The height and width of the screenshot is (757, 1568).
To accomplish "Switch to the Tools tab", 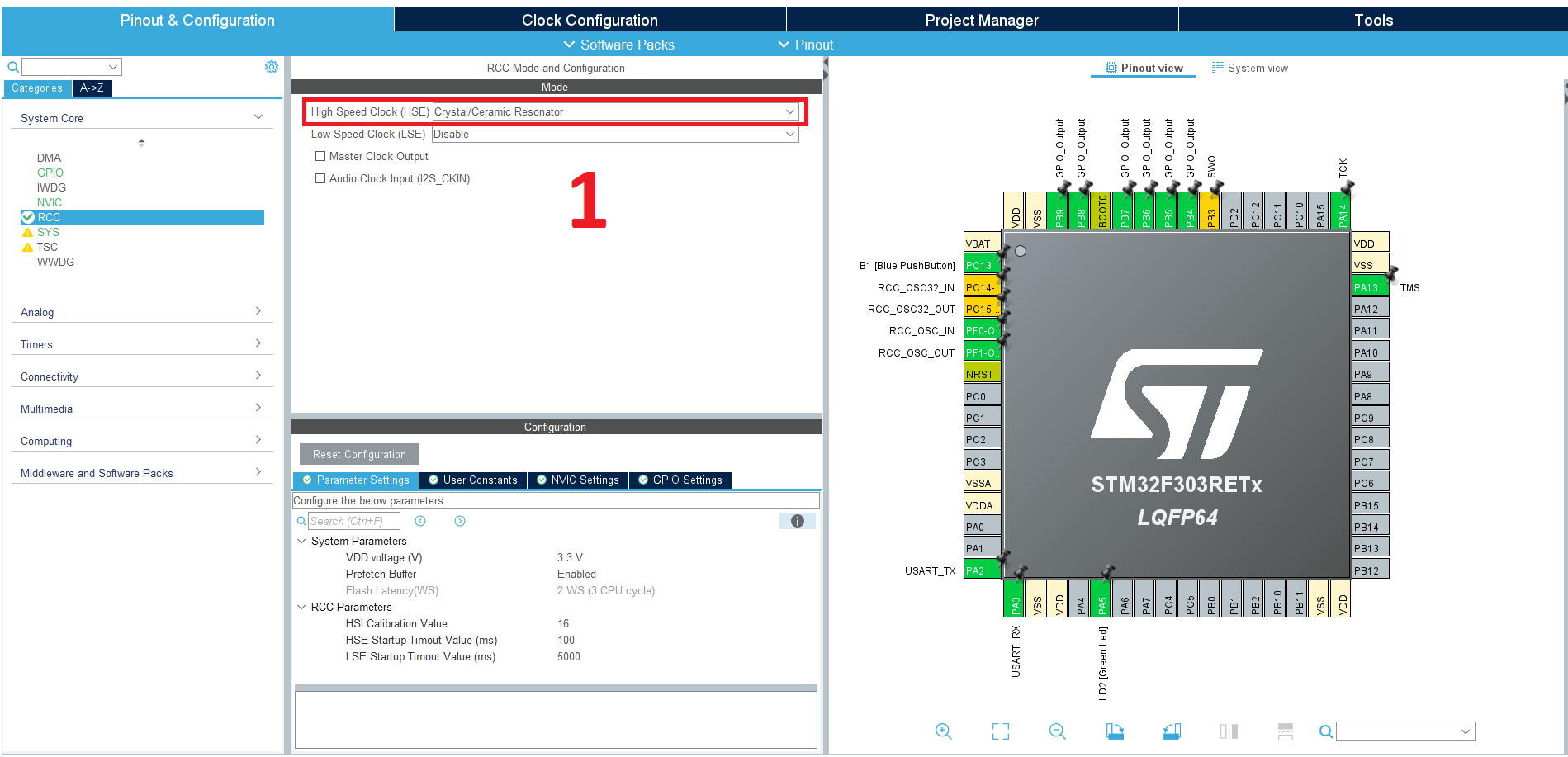I will (1373, 20).
